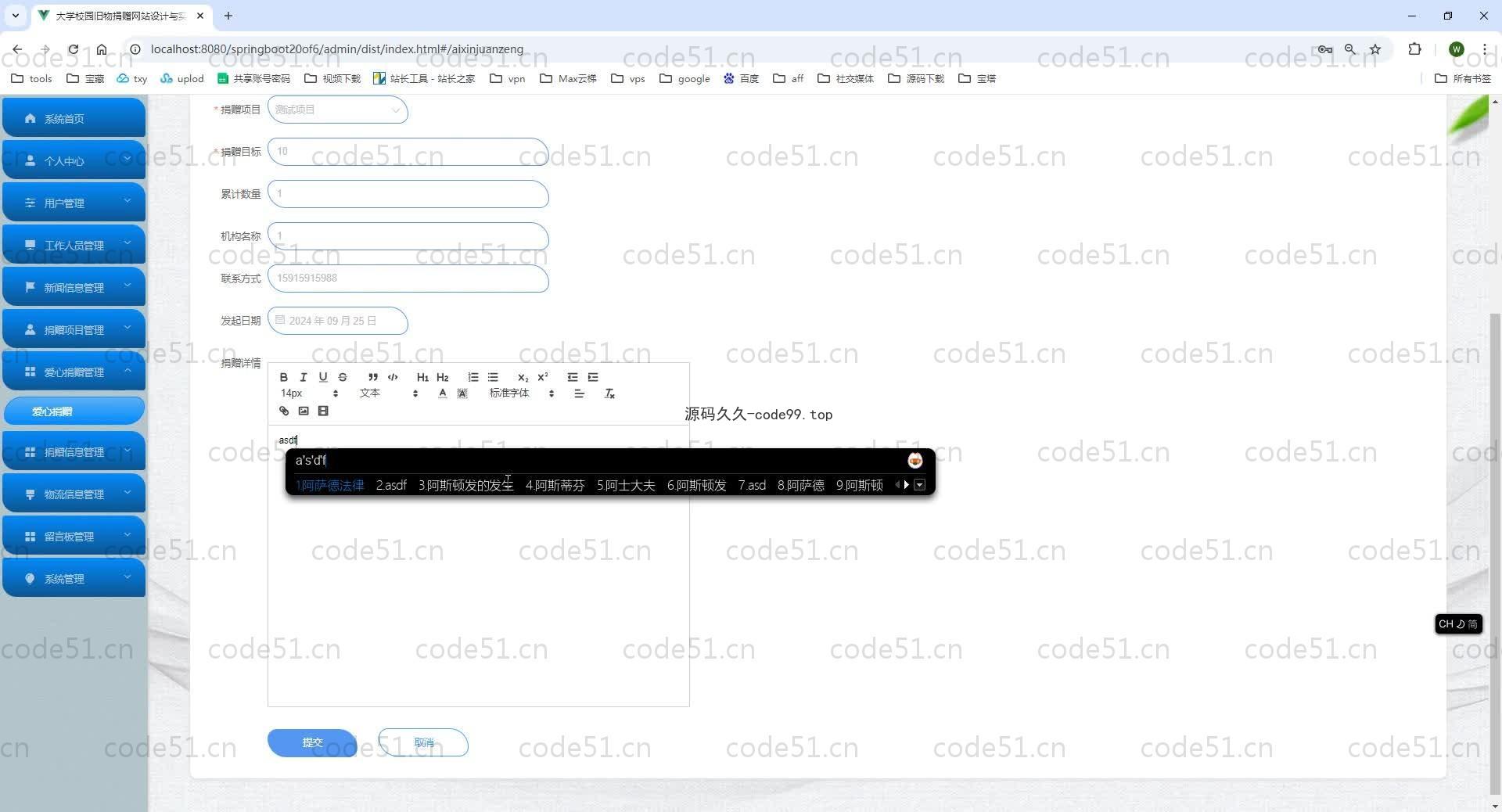
Task: Open 个人中心 in sidebar
Action: 74,160
